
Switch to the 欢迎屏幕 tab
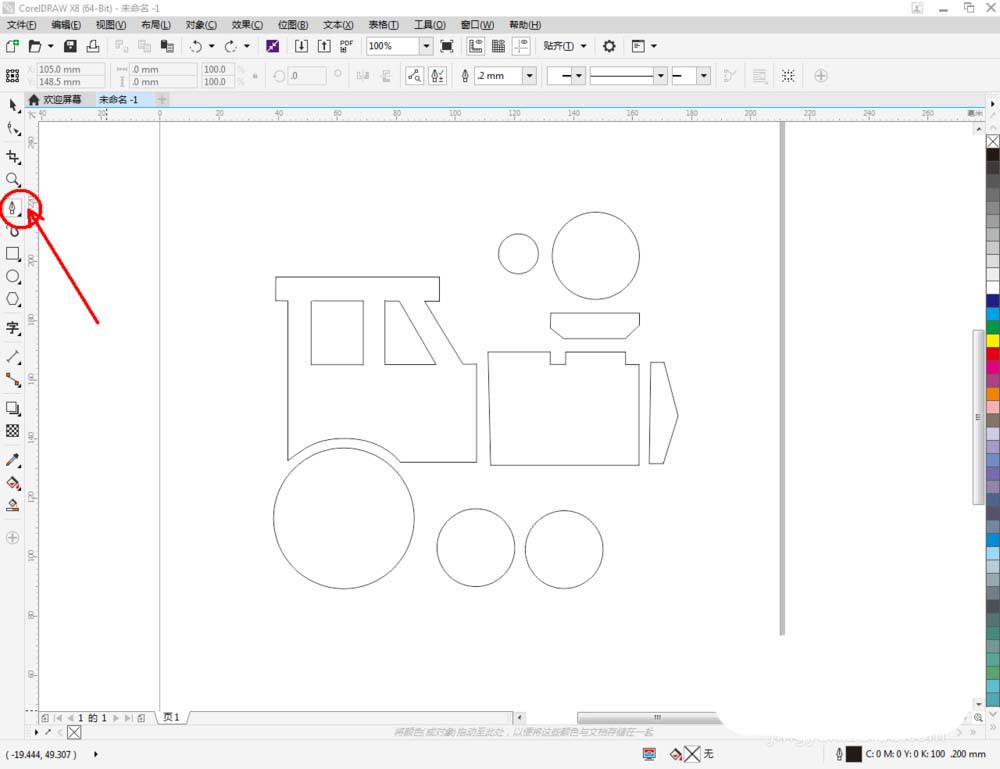[56, 99]
